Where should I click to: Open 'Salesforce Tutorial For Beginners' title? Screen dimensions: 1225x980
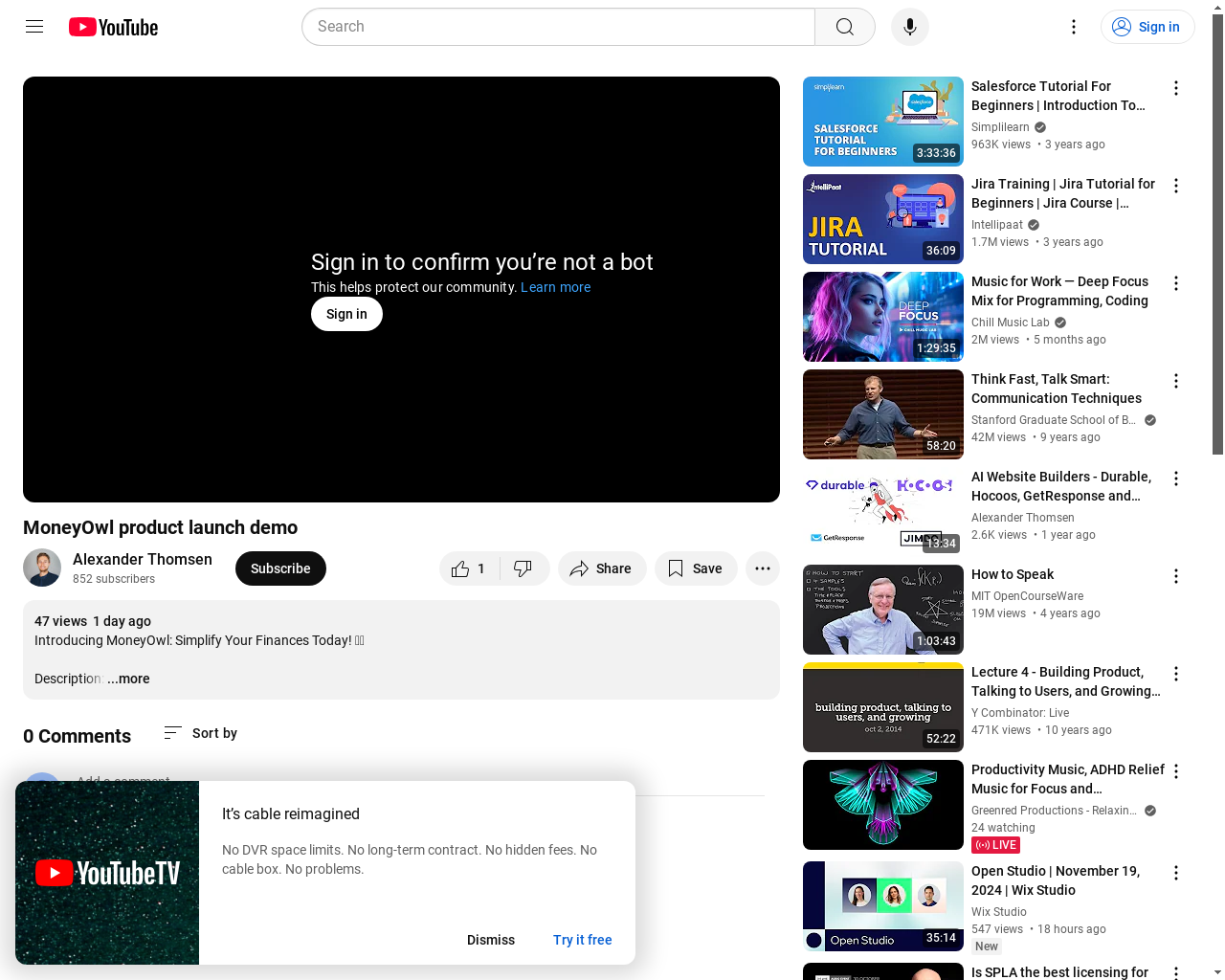1058,96
